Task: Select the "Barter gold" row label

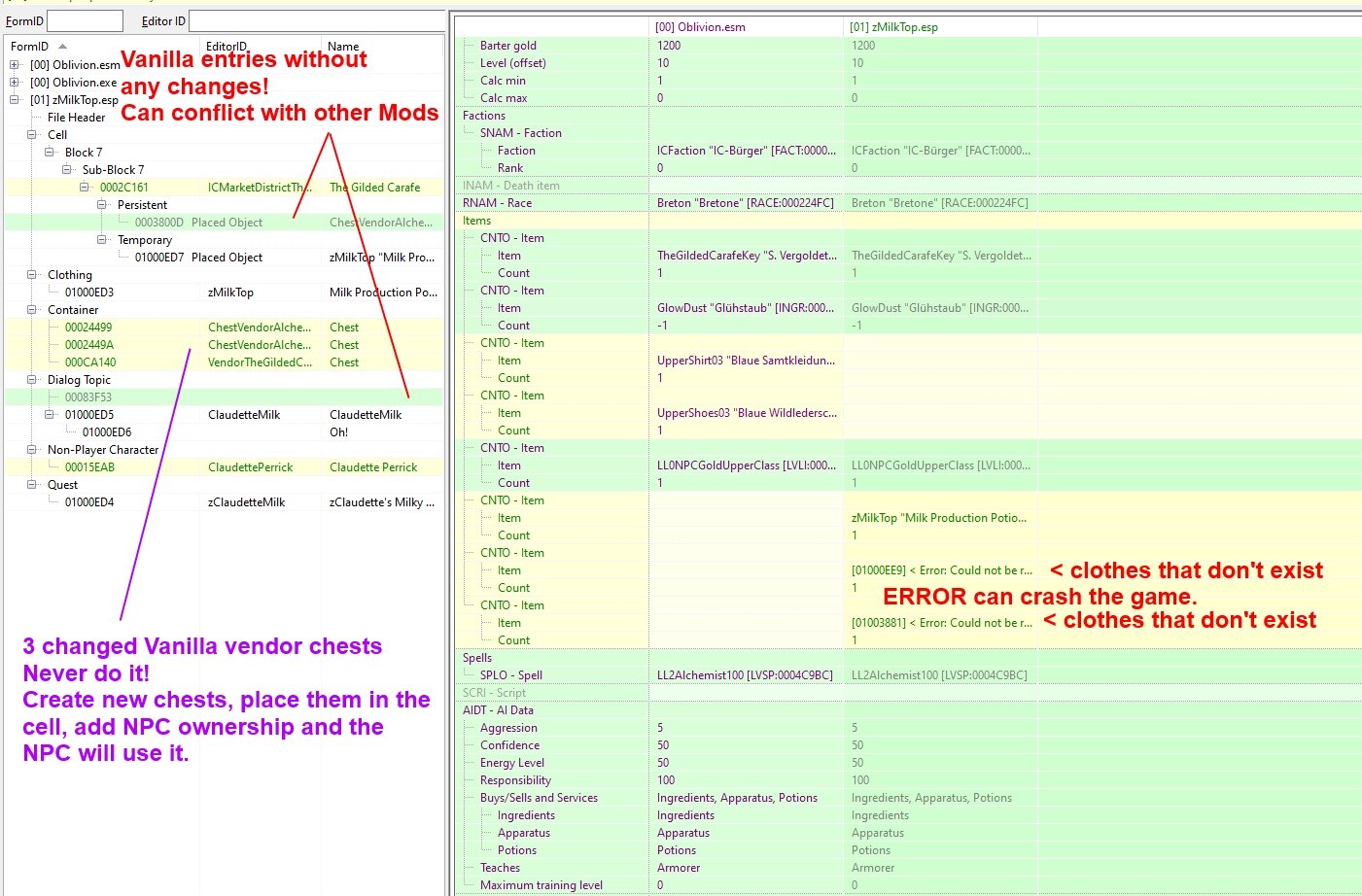Action: click(x=508, y=46)
